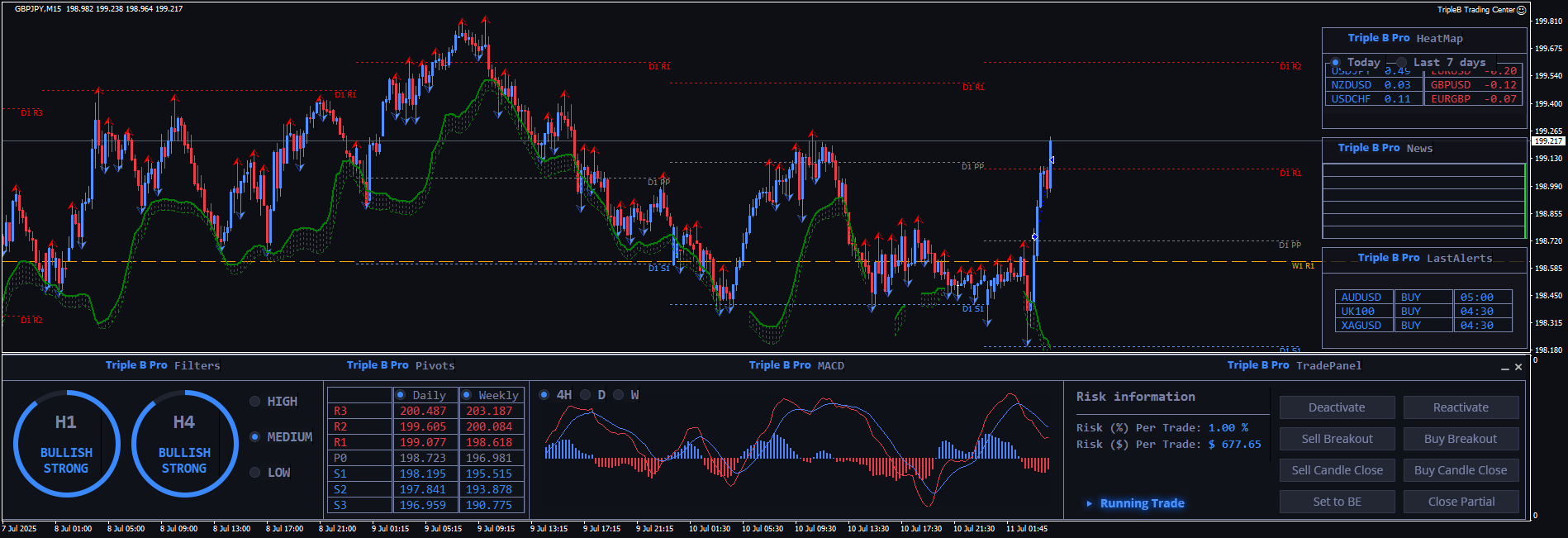Click the Close Partial button
The height and width of the screenshot is (538, 1568).
pyautogui.click(x=1461, y=502)
